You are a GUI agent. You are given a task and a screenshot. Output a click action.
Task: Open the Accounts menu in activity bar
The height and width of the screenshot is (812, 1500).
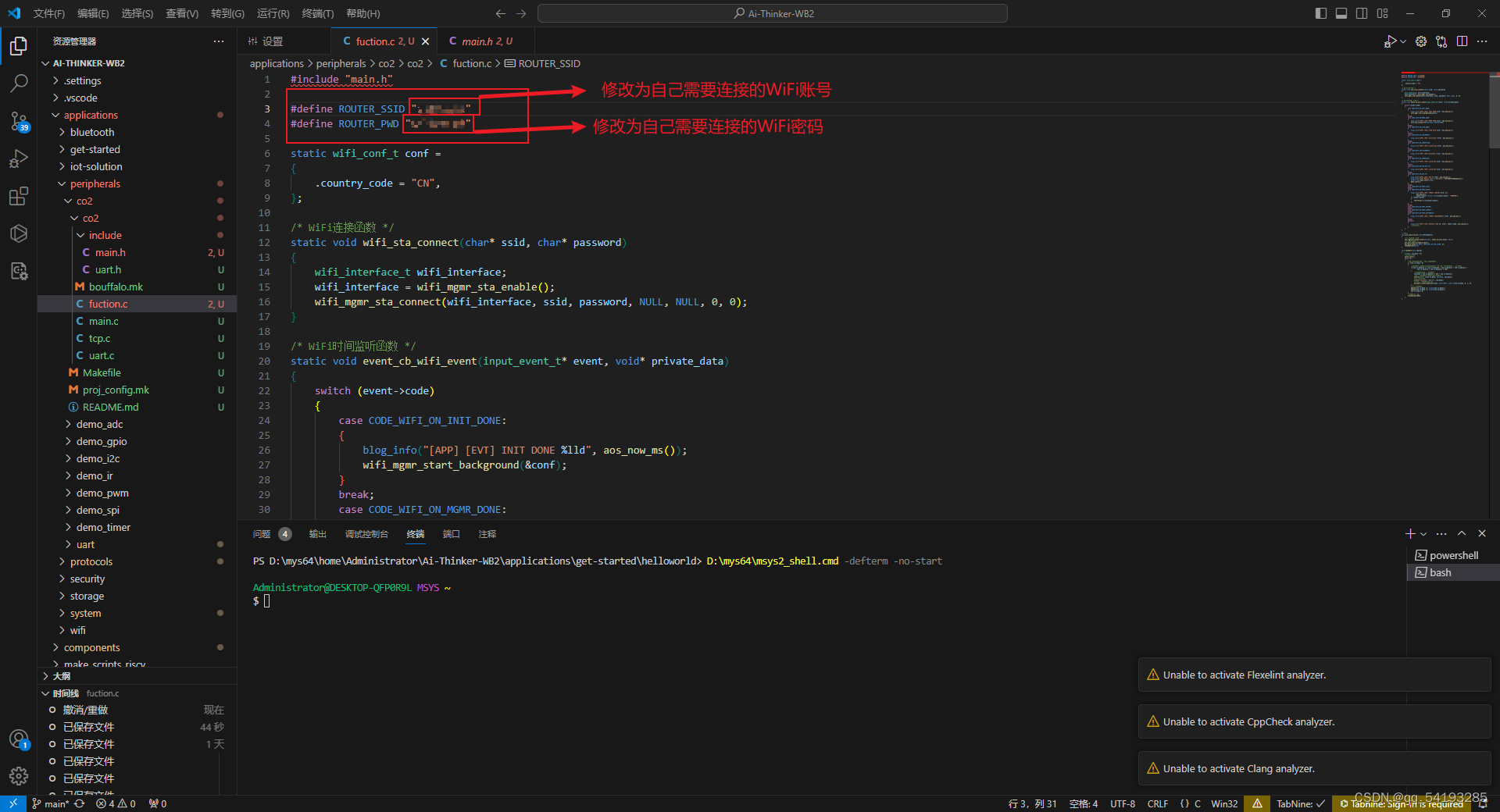pos(19,739)
